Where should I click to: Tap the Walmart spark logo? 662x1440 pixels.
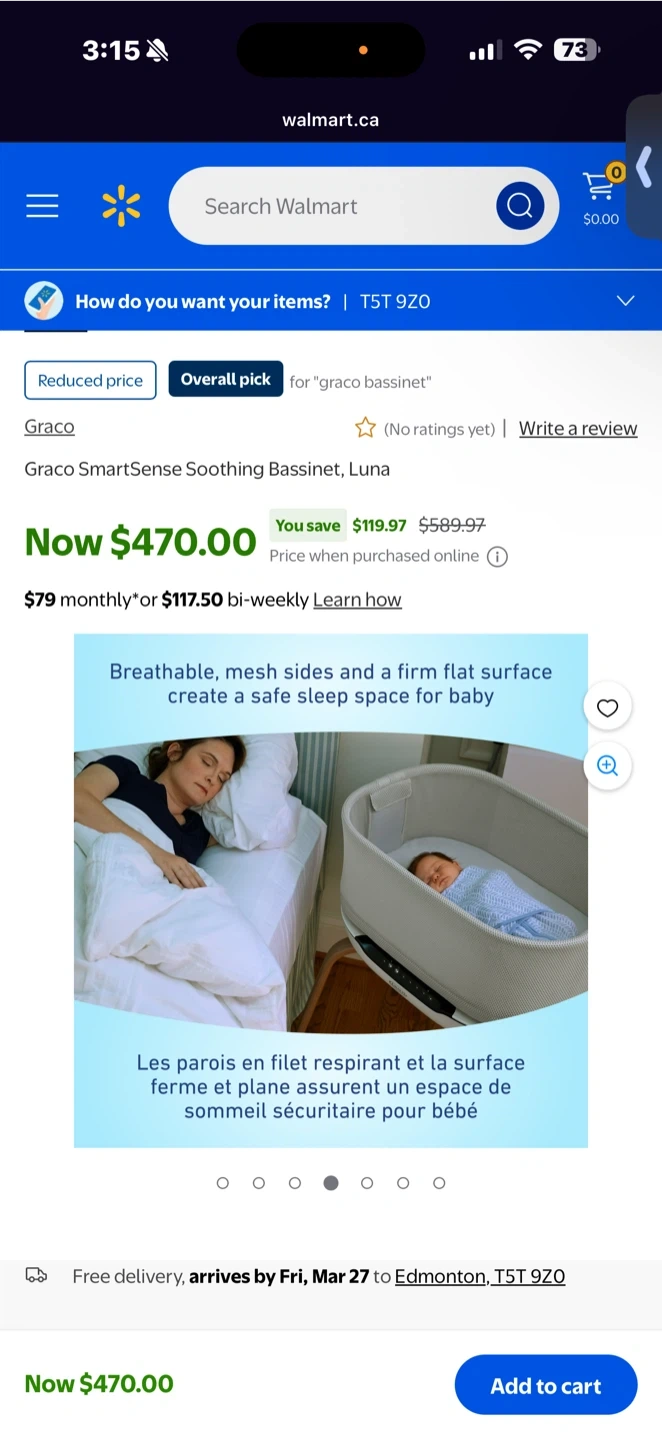(121, 206)
